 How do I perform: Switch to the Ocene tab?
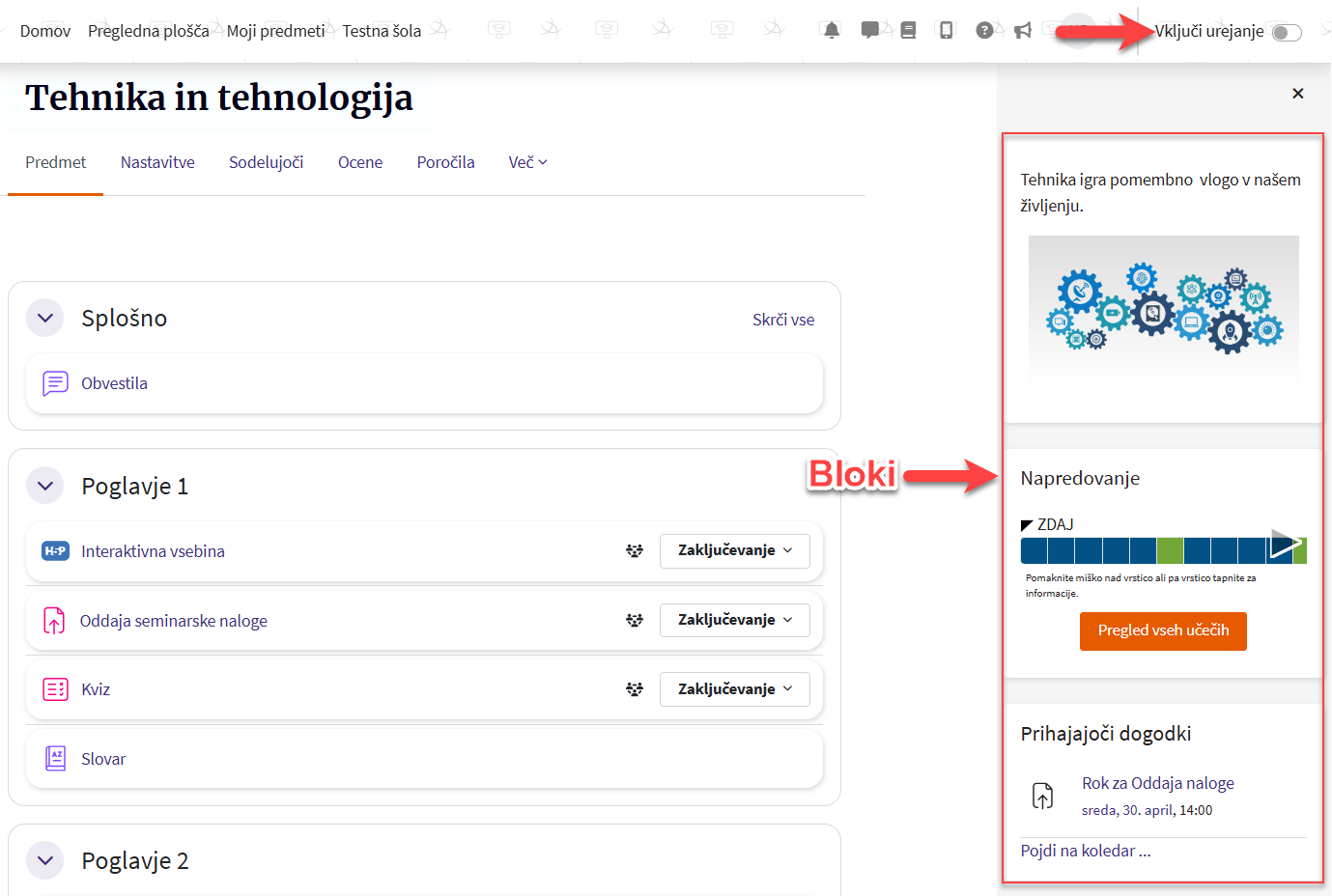[x=360, y=162]
